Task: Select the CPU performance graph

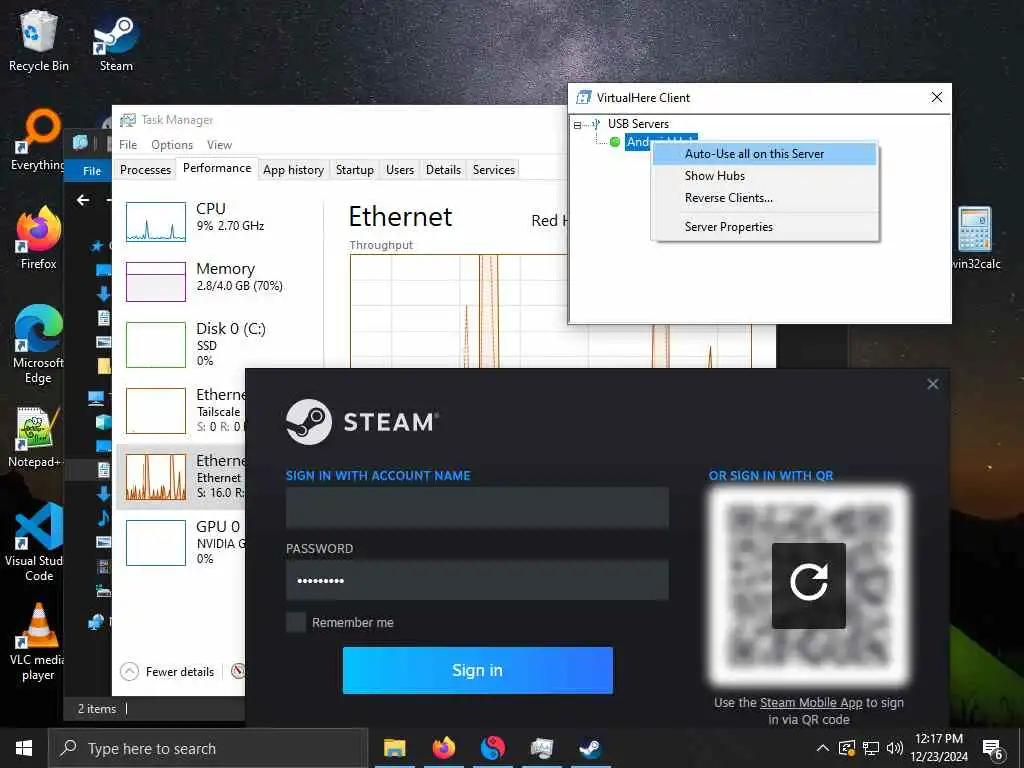Action: pos(155,222)
